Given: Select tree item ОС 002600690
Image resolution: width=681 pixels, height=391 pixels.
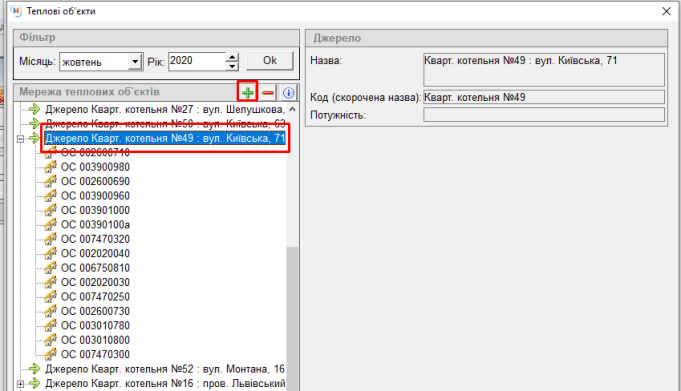Looking at the screenshot, I should [95, 182].
